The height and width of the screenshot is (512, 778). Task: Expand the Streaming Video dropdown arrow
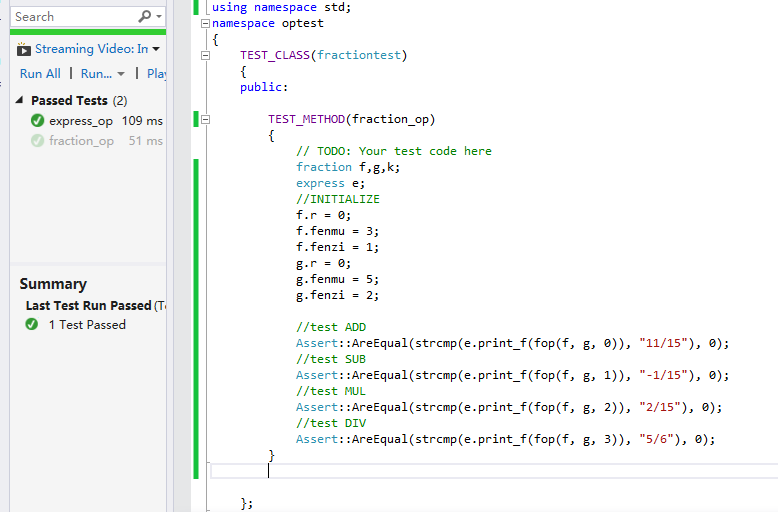click(156, 49)
